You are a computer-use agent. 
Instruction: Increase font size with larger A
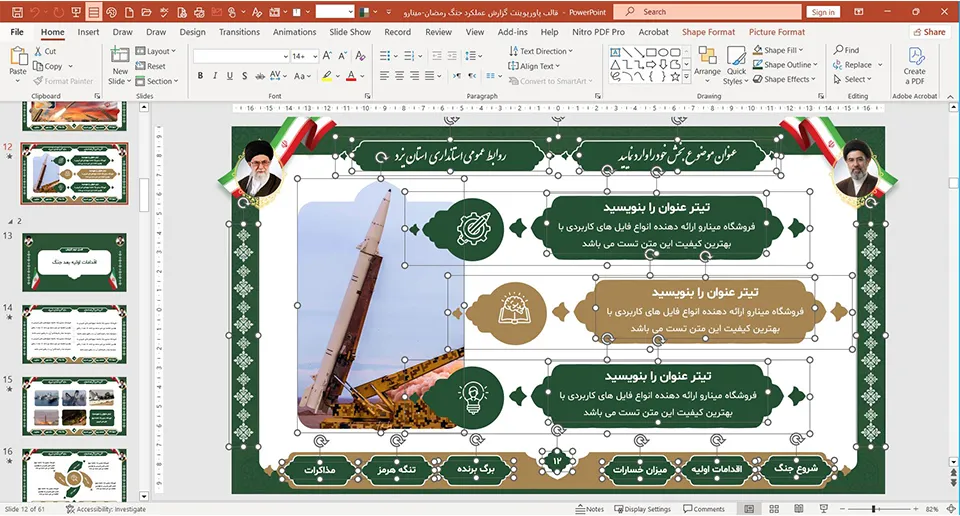[x=327, y=56]
